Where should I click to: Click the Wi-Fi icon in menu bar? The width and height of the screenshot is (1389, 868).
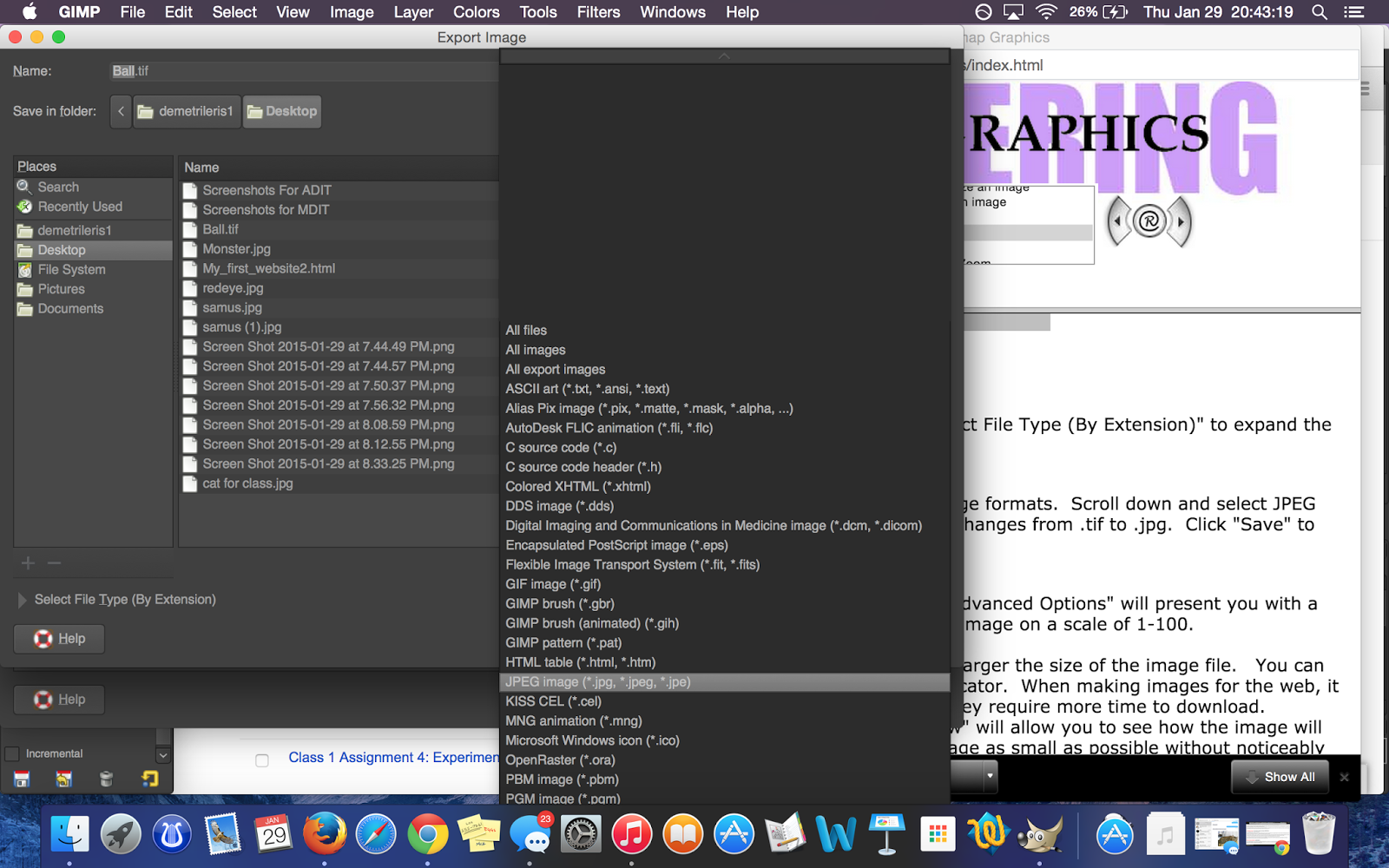[x=1046, y=12]
